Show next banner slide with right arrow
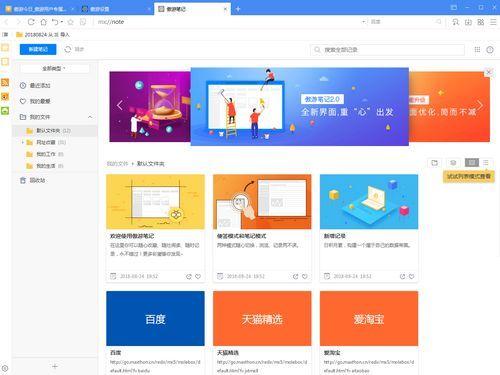The width and height of the screenshot is (500, 375). coord(480,105)
